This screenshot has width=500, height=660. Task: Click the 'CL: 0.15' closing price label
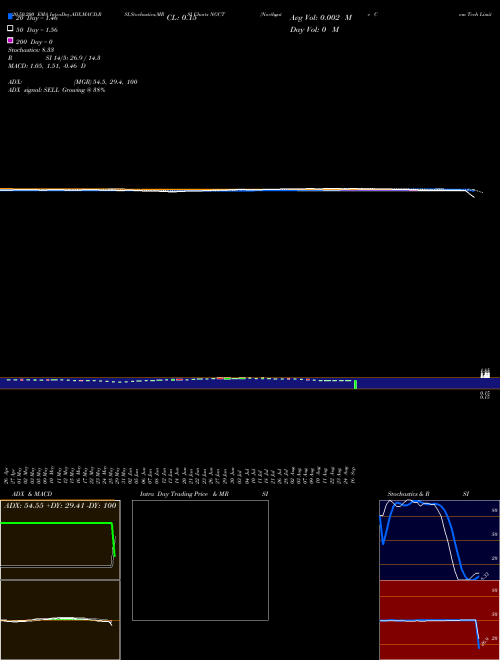(182, 18)
